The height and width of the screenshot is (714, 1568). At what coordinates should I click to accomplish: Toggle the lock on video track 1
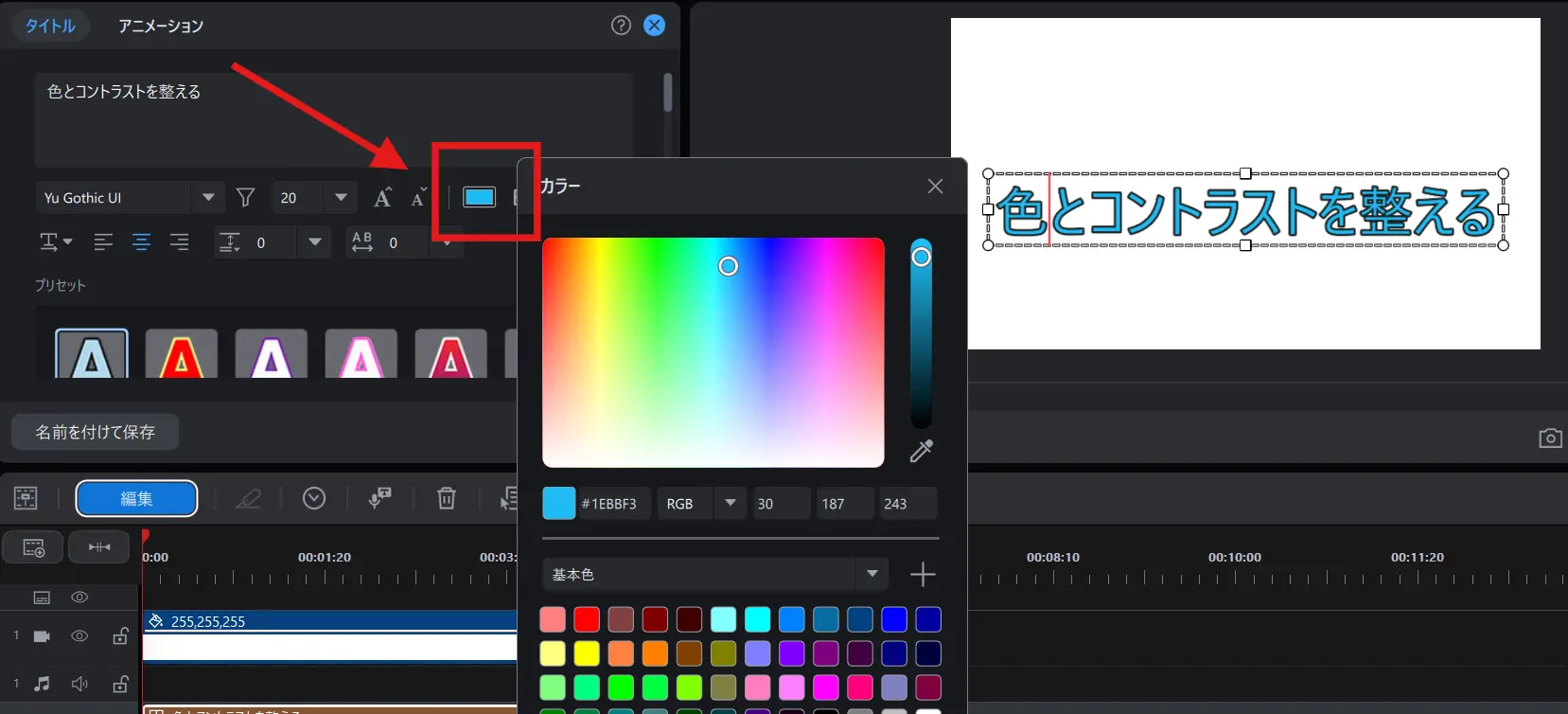pyautogui.click(x=120, y=636)
